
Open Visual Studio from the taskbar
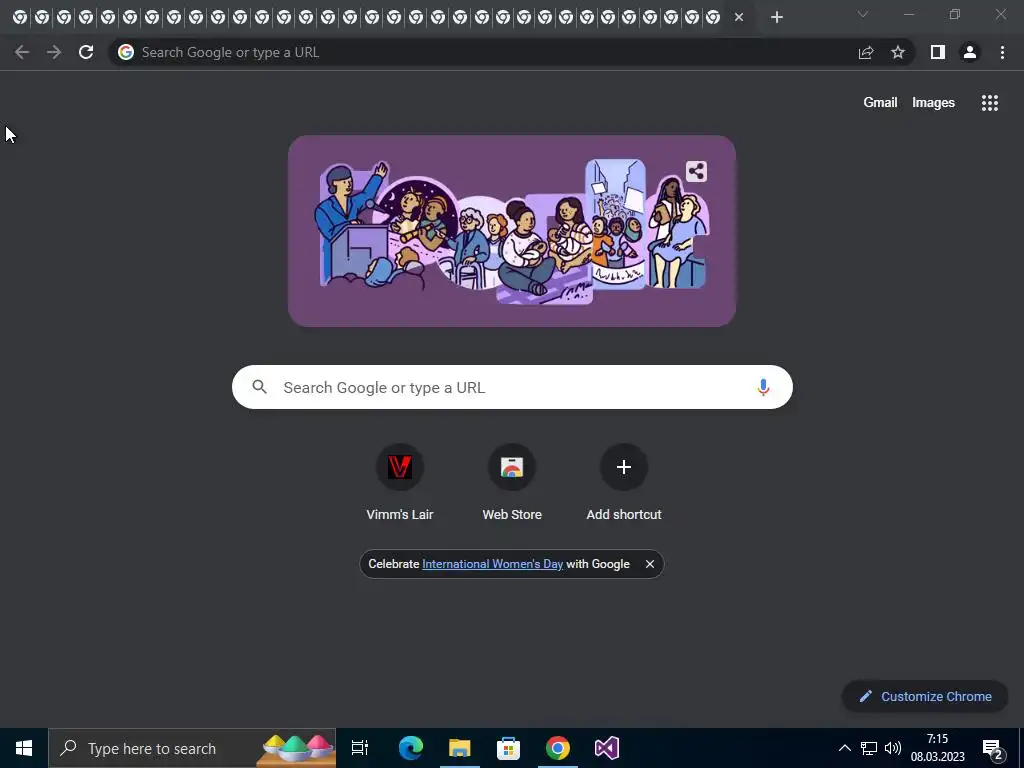click(607, 748)
